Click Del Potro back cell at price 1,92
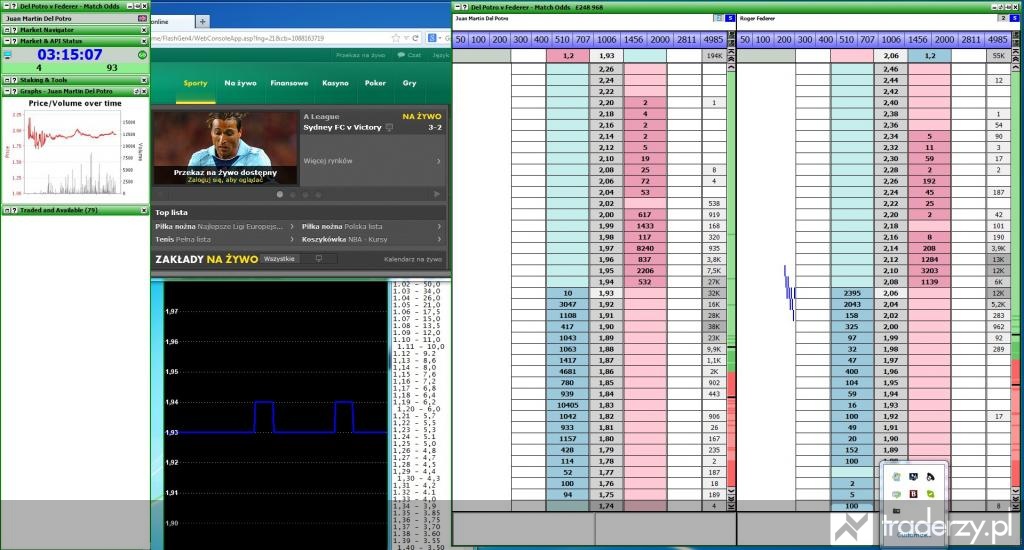 click(x=568, y=304)
